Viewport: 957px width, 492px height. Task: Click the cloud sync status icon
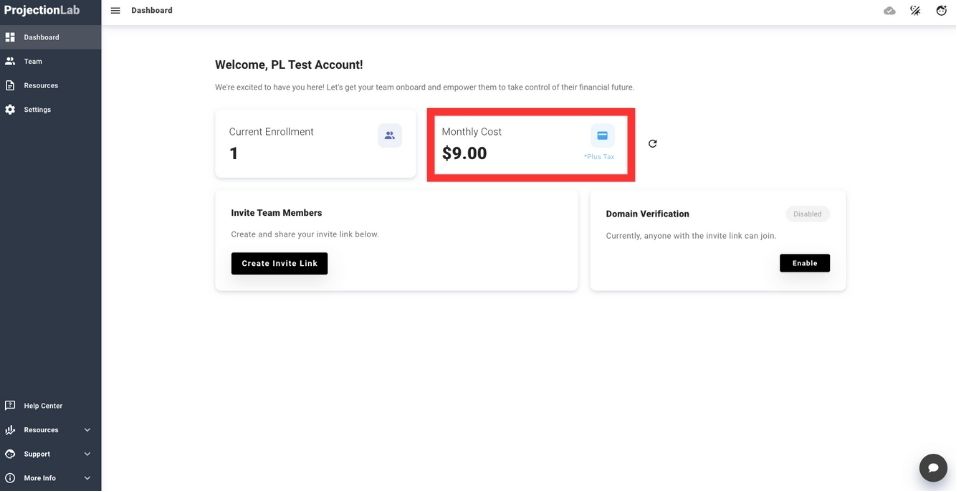(x=889, y=11)
